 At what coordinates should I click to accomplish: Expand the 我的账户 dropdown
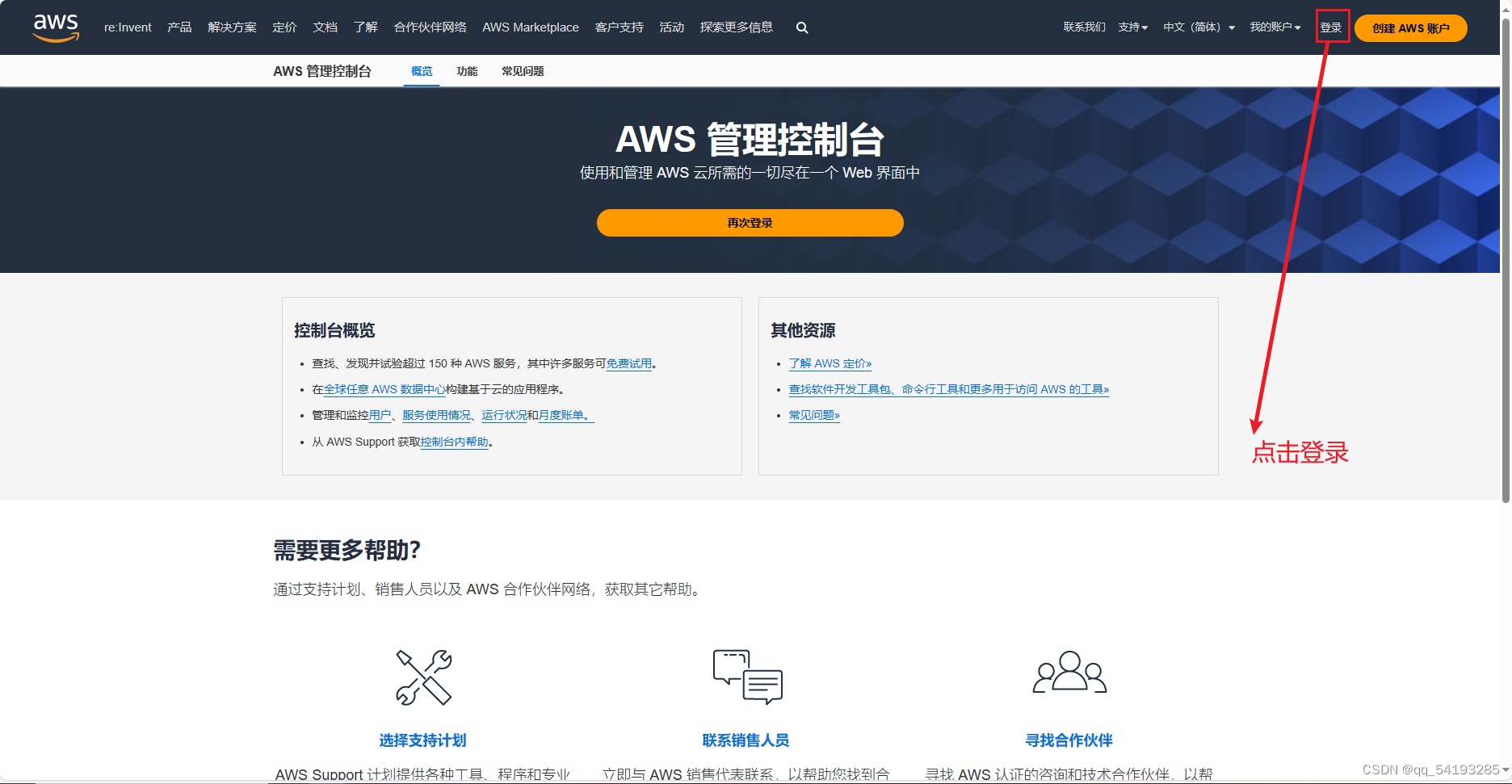click(x=1275, y=27)
